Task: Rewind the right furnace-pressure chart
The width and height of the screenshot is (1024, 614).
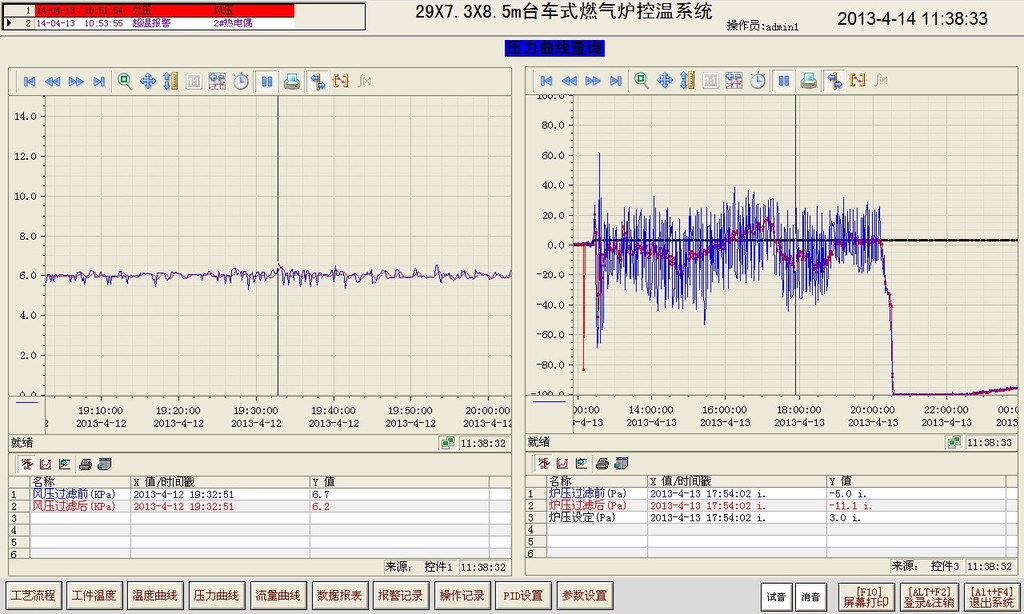Action: click(569, 81)
